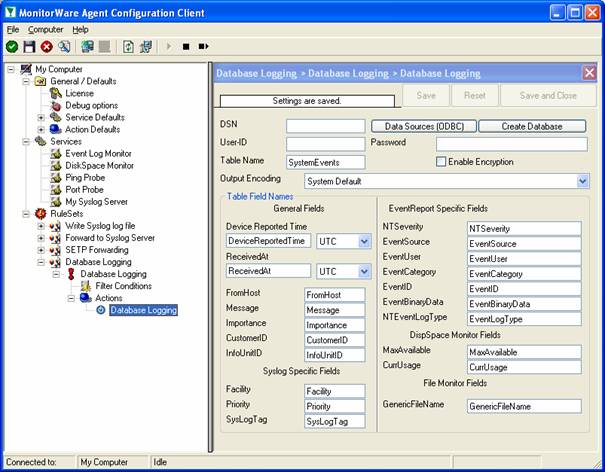Close the Database Logging panel

pyautogui.click(x=589, y=73)
